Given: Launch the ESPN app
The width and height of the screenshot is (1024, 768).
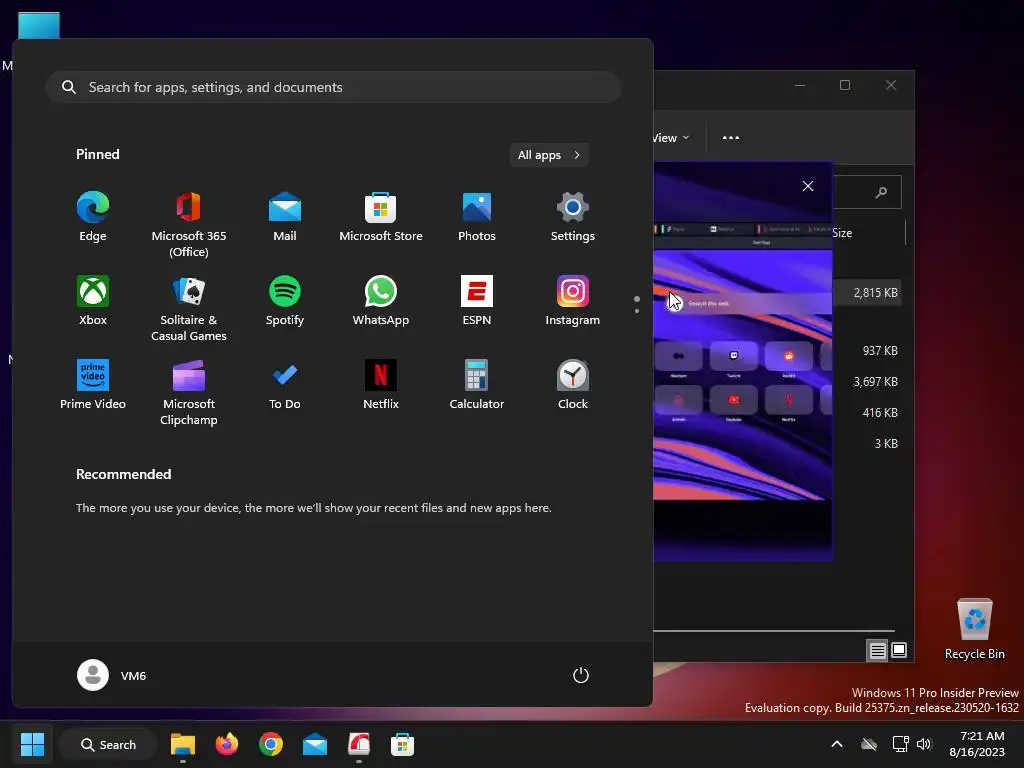Looking at the screenshot, I should pos(477,301).
